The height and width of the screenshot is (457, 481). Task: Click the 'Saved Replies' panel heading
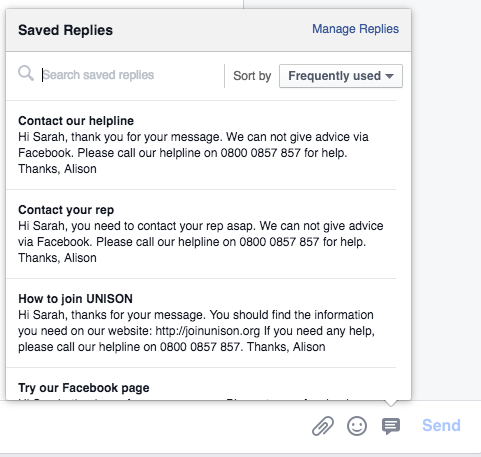tap(65, 30)
